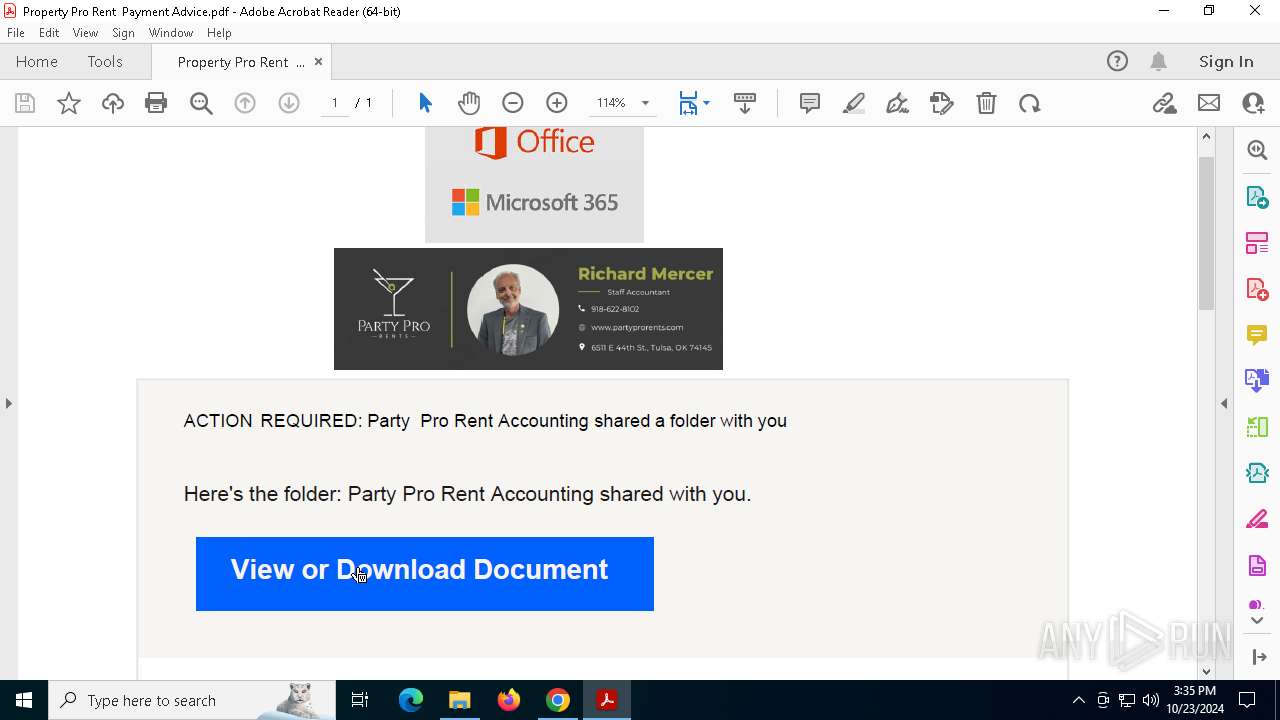The width and height of the screenshot is (1280, 720).
Task: Open Create PDF in the right pane
Action: (1257, 289)
